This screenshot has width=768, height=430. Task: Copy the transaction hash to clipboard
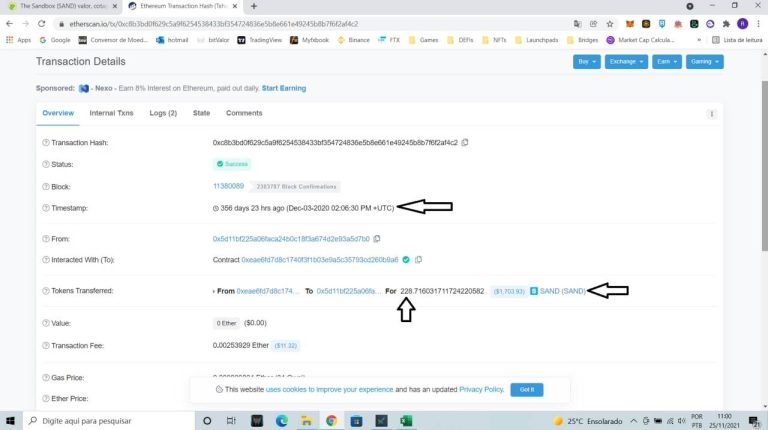[x=465, y=143]
